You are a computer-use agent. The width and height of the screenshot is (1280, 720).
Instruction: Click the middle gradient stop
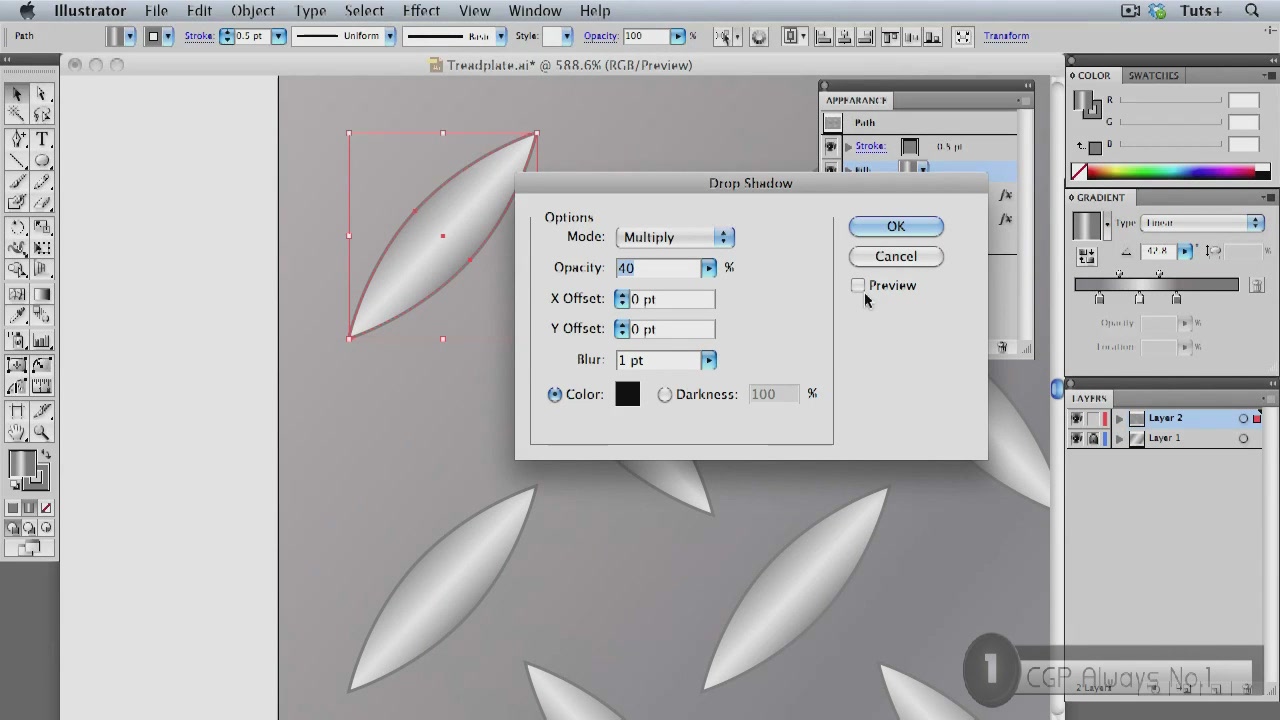click(1139, 299)
